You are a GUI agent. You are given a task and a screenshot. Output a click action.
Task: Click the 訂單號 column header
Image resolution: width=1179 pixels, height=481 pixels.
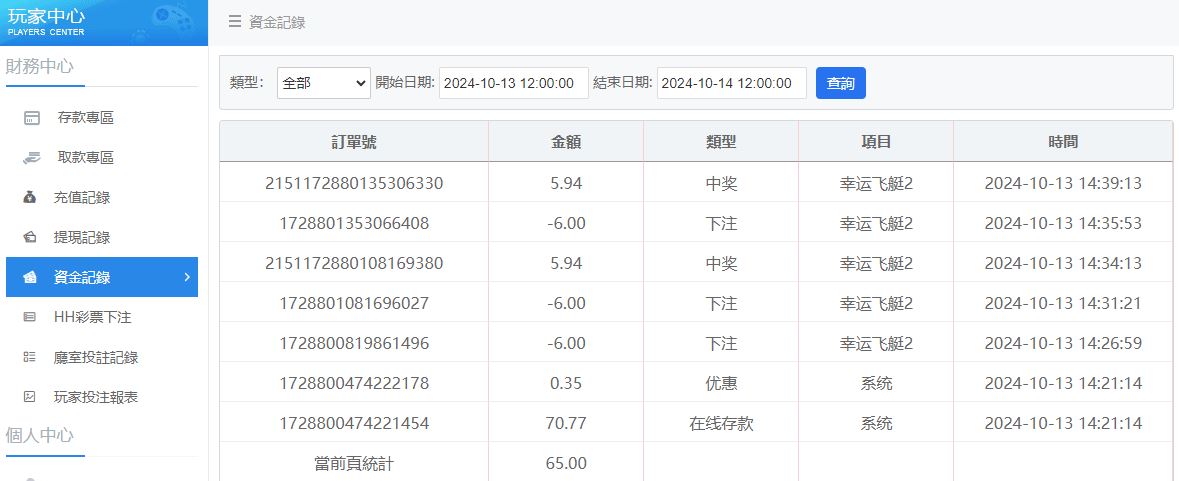point(354,142)
